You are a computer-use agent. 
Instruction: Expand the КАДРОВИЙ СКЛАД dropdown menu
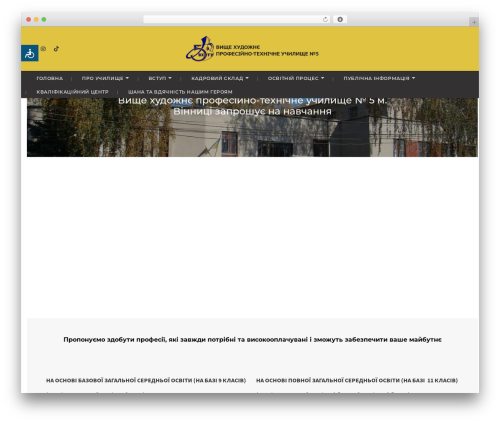pyautogui.click(x=220, y=78)
